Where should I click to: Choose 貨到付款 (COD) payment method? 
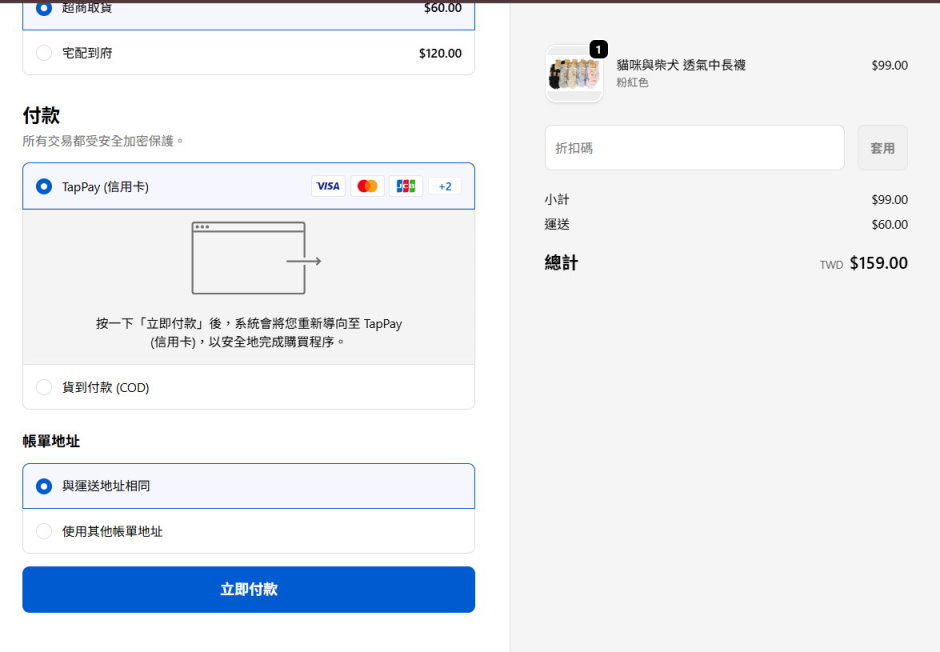pos(42,386)
